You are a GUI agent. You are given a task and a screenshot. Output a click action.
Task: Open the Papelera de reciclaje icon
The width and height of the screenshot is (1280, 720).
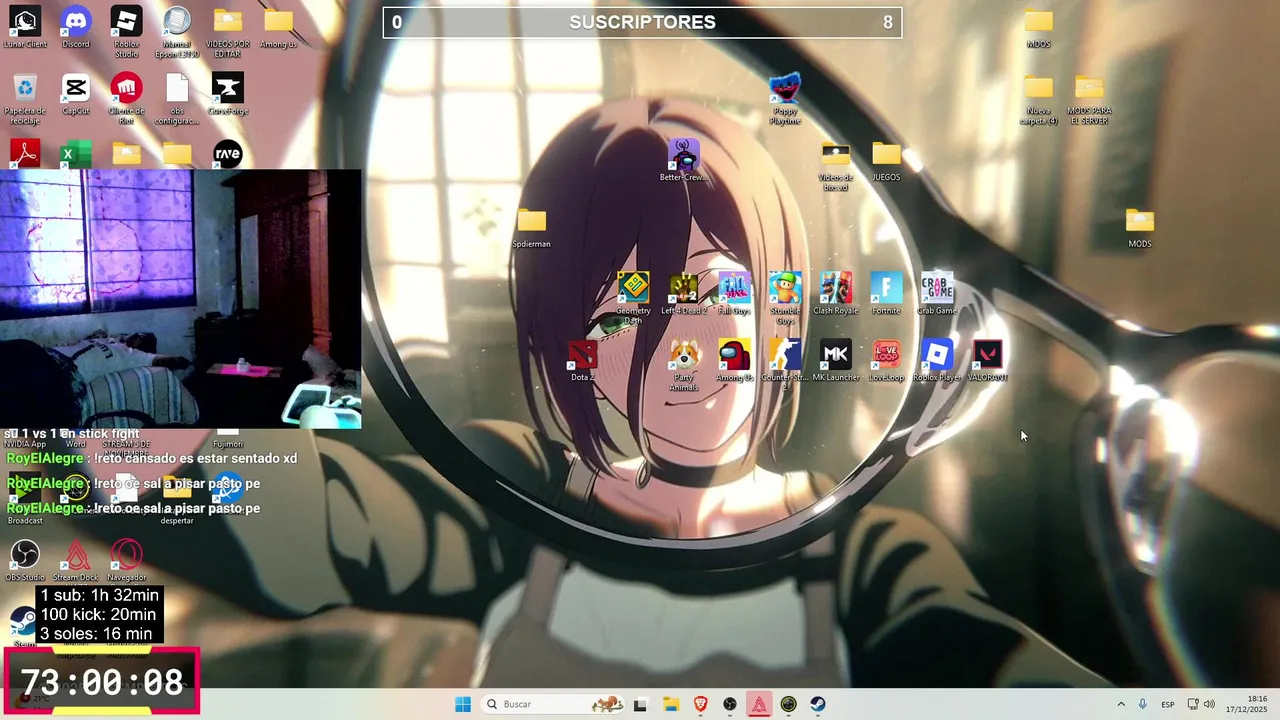(x=25, y=98)
